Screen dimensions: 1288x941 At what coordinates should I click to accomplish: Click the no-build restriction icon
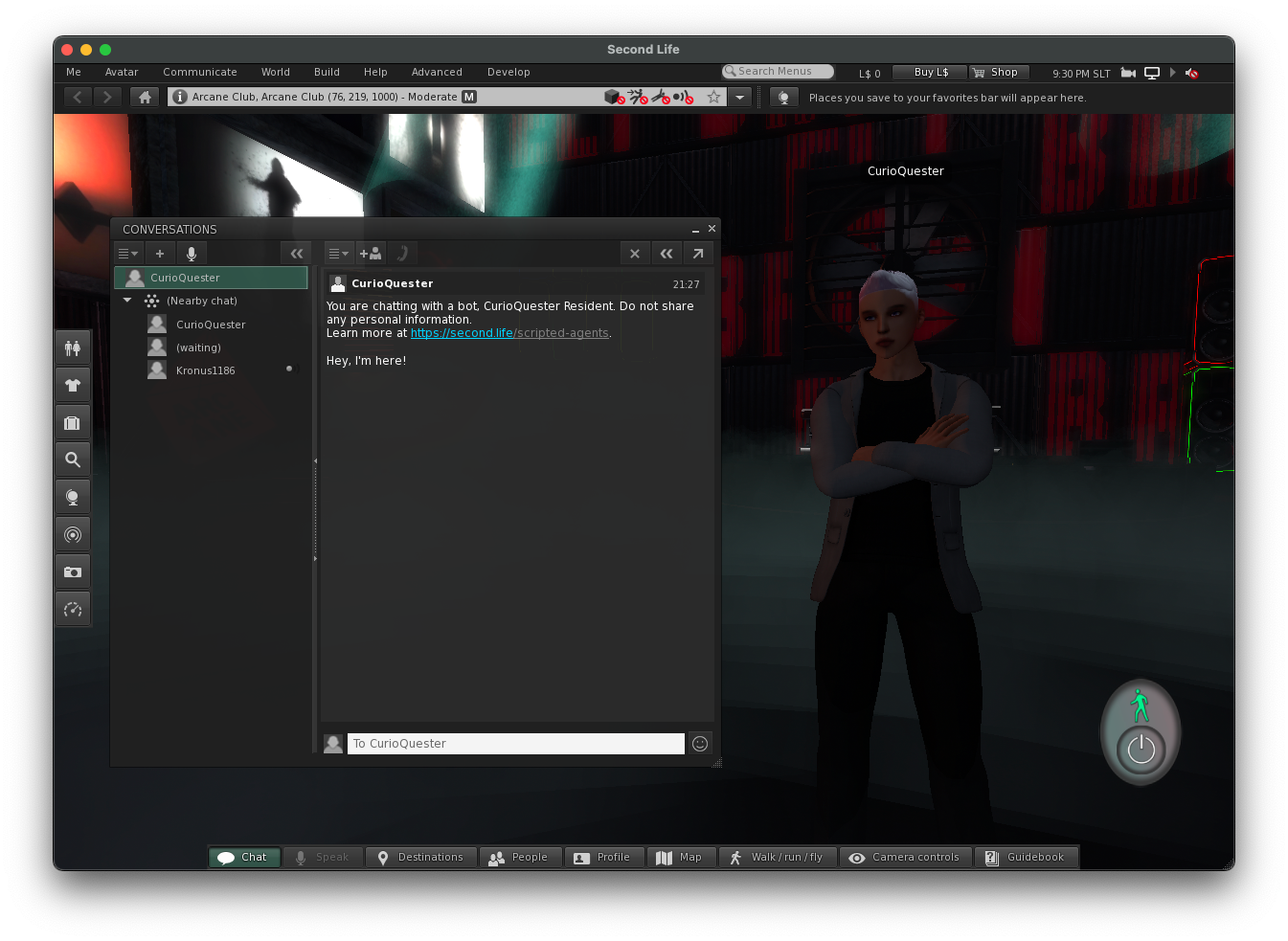pos(614,97)
